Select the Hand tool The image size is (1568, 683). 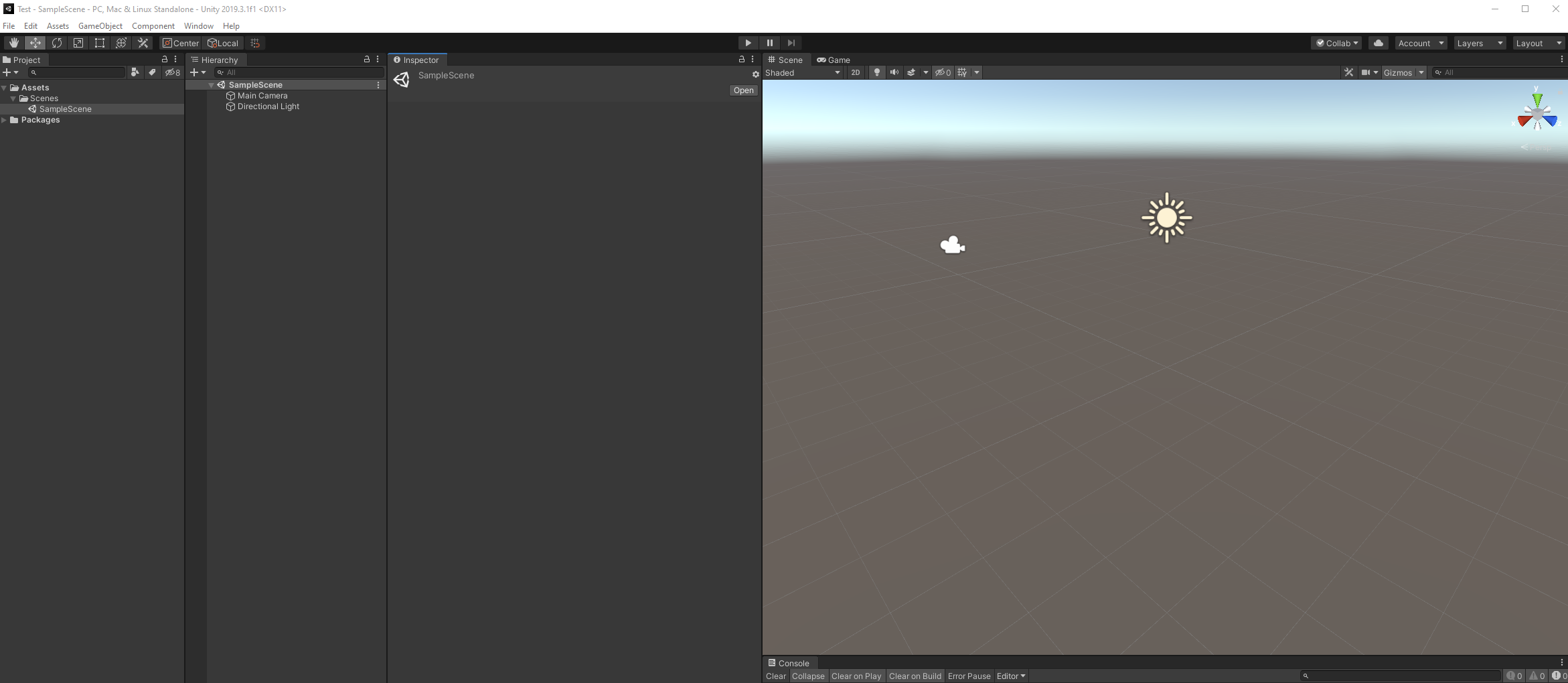(13, 43)
